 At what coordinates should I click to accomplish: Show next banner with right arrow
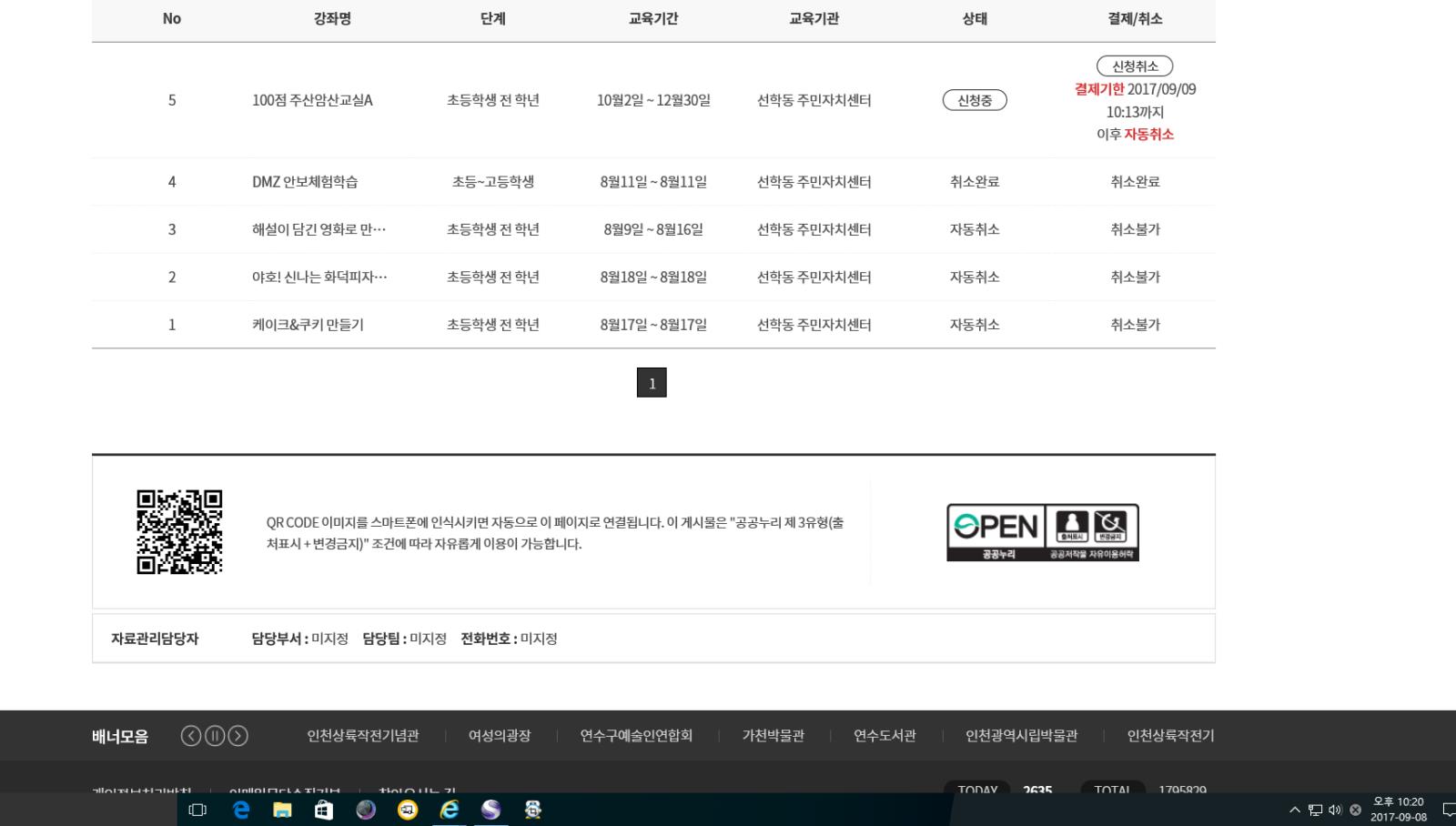tap(238, 736)
